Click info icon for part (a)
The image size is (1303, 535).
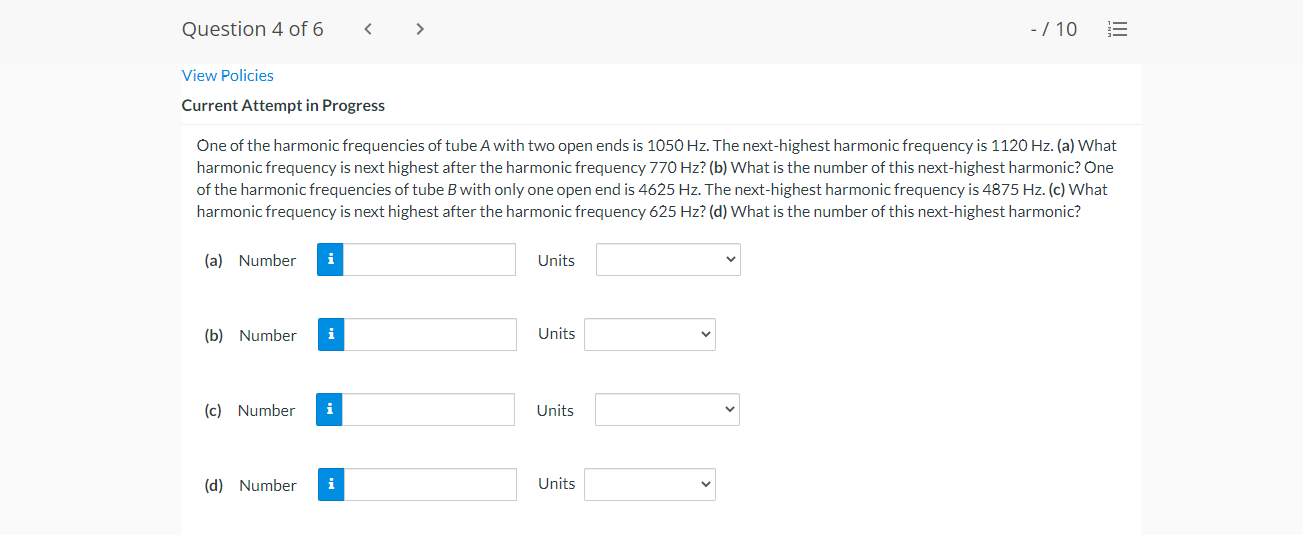330,260
